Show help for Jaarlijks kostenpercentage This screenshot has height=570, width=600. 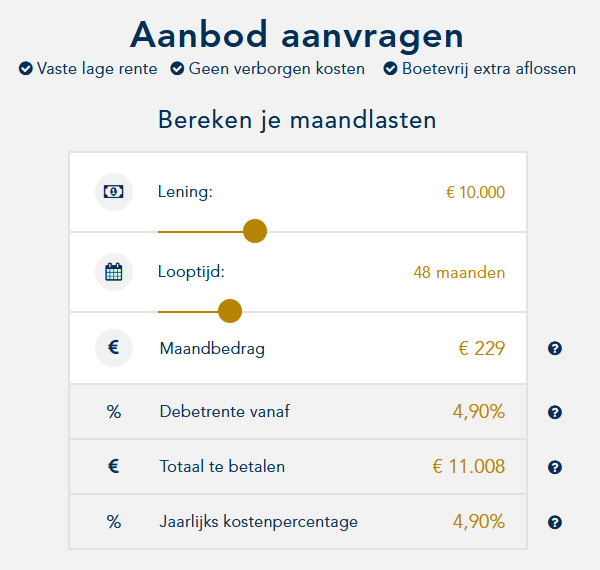pos(555,522)
